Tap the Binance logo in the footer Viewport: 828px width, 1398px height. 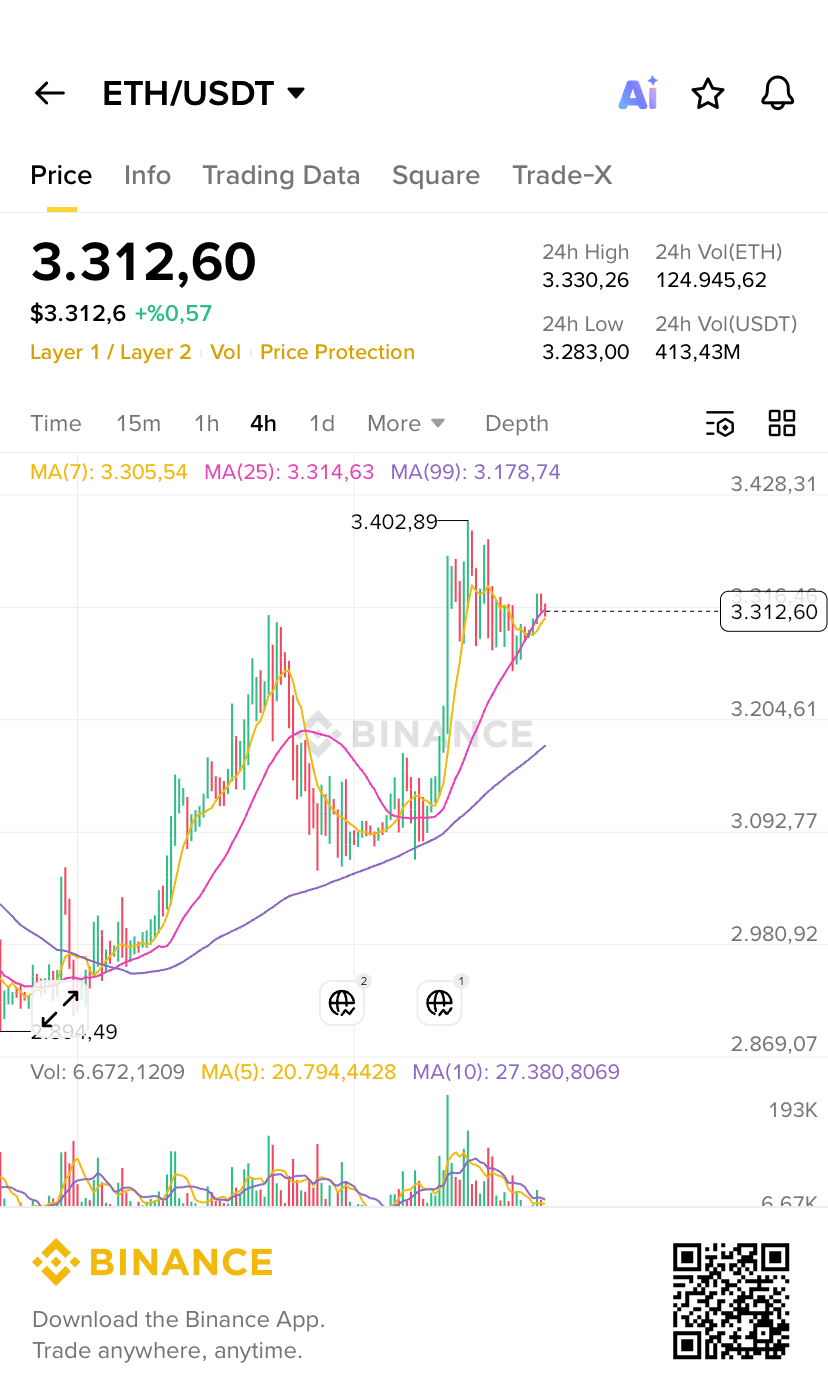pyautogui.click(x=153, y=1262)
